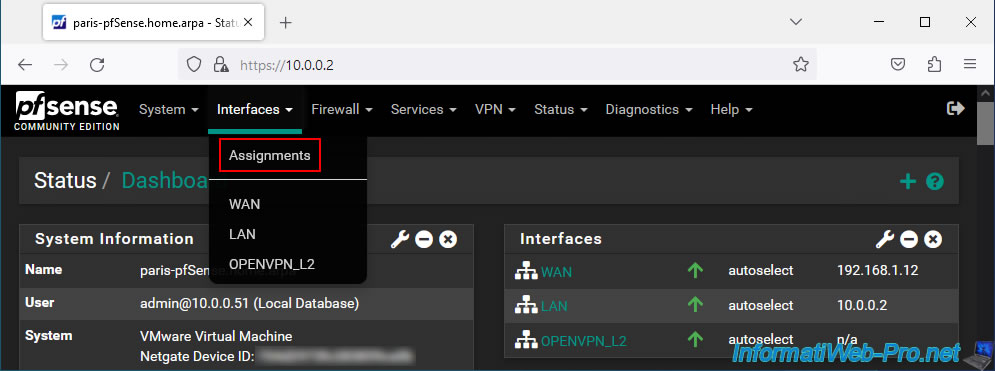Image resolution: width=995 pixels, height=371 pixels.
Task: Open the Firefox hamburger menu
Action: pyautogui.click(x=970, y=65)
